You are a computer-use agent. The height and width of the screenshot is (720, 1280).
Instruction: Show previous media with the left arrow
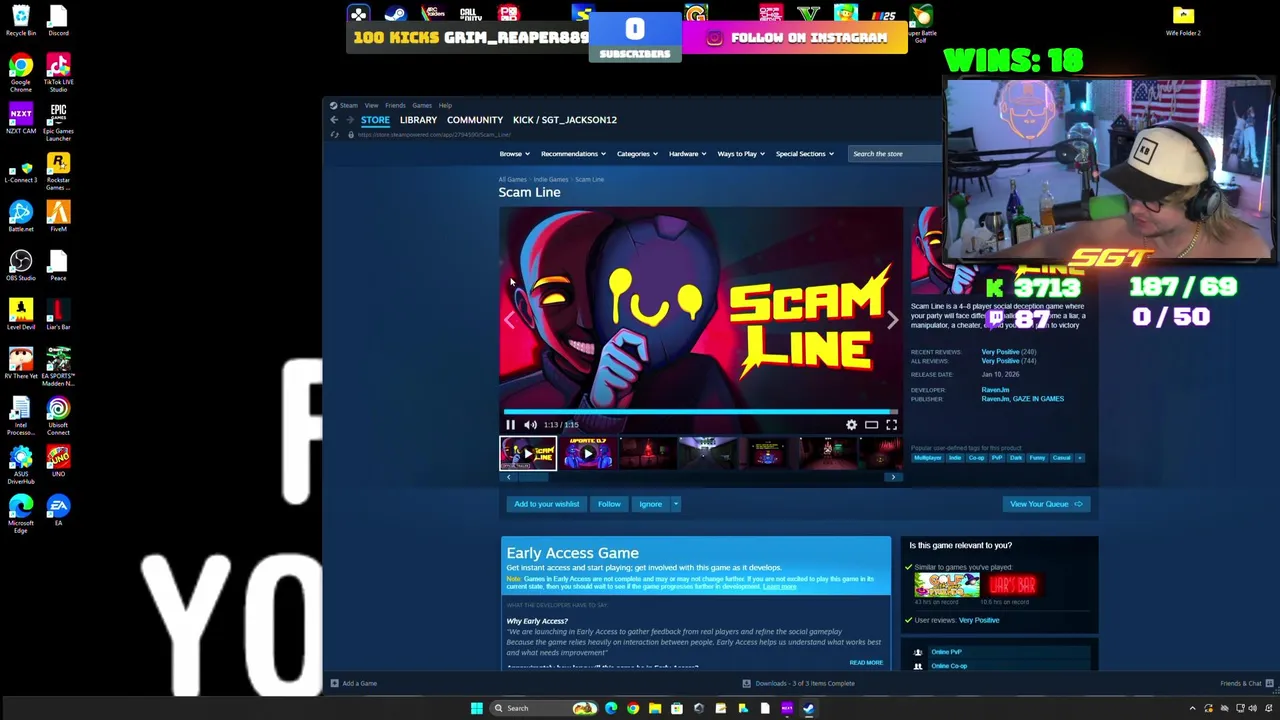tap(509, 319)
